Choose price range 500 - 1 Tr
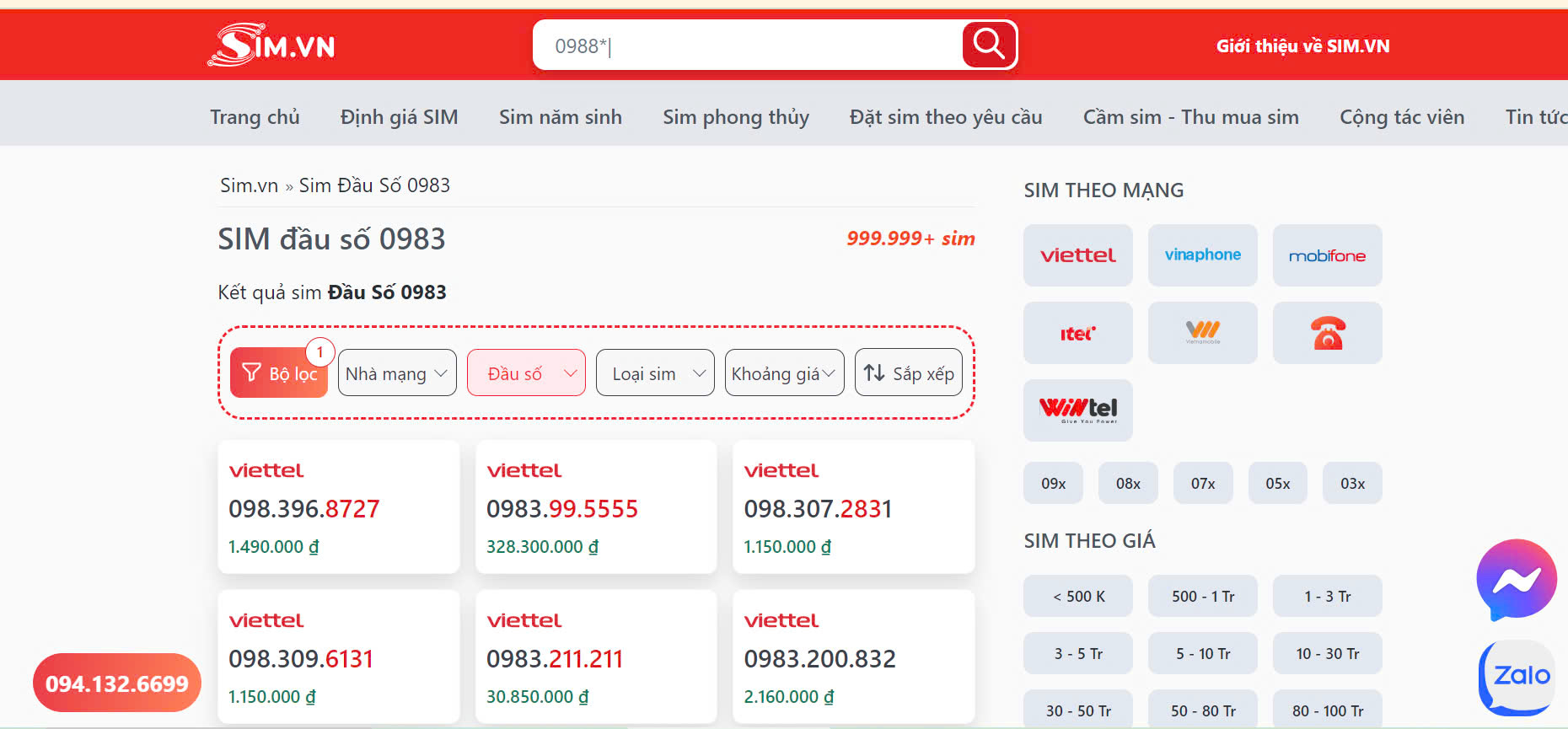The height and width of the screenshot is (729, 1568). point(1203,596)
